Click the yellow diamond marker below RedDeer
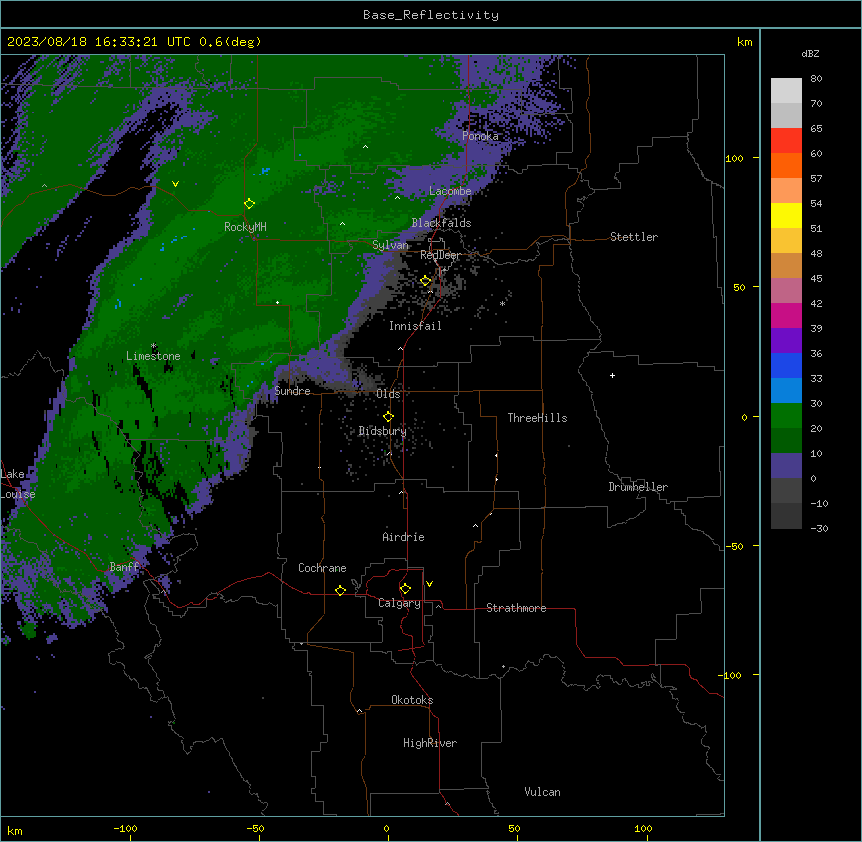The image size is (862, 842). click(x=426, y=281)
